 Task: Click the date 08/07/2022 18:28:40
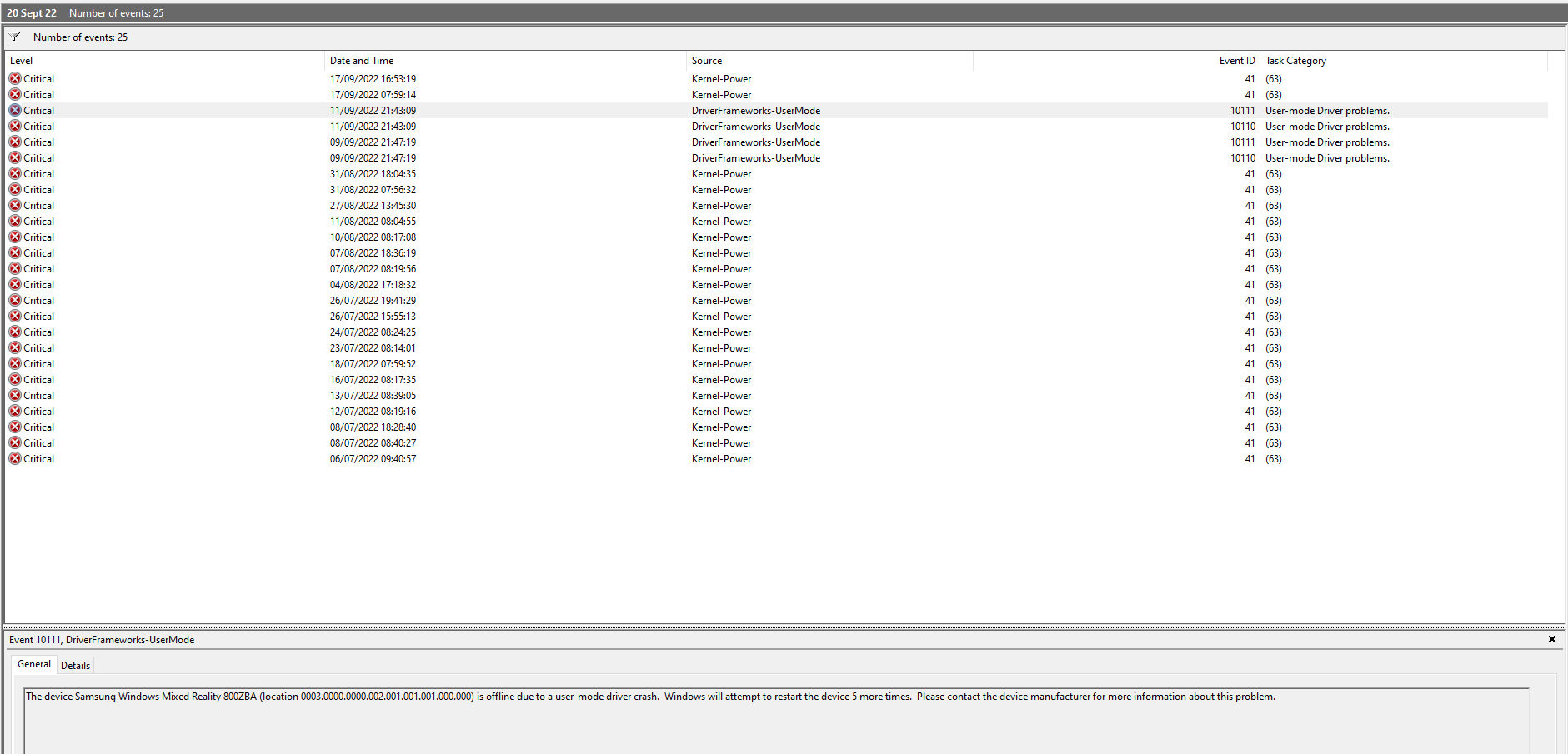click(x=373, y=427)
